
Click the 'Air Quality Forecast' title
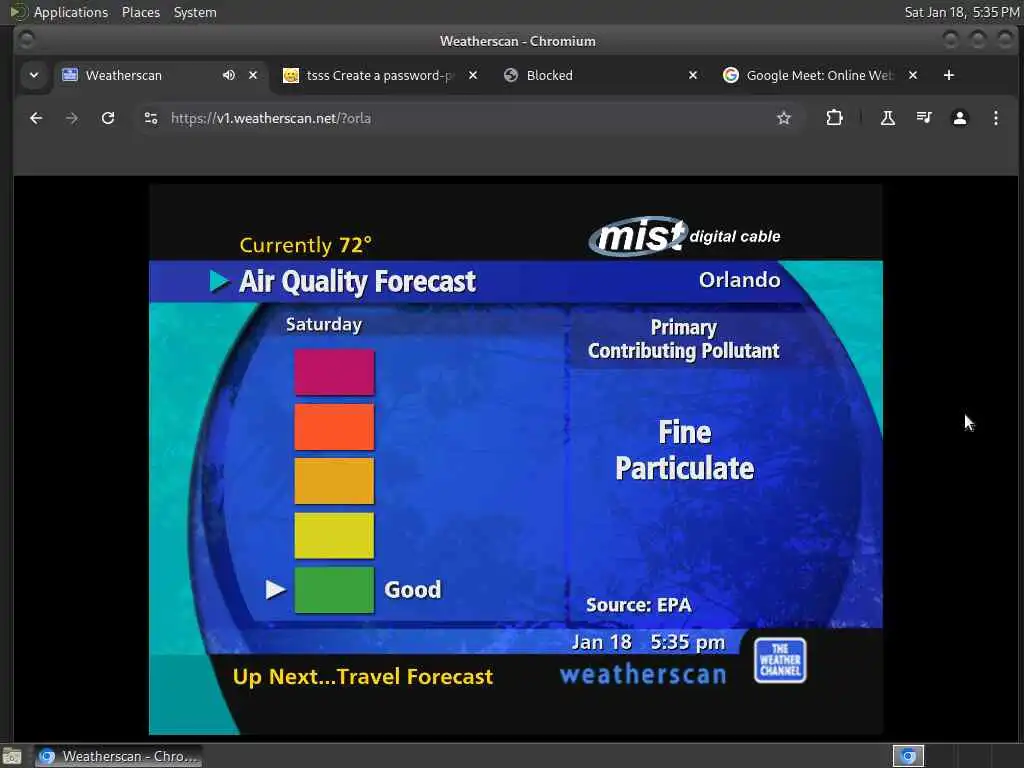(357, 281)
